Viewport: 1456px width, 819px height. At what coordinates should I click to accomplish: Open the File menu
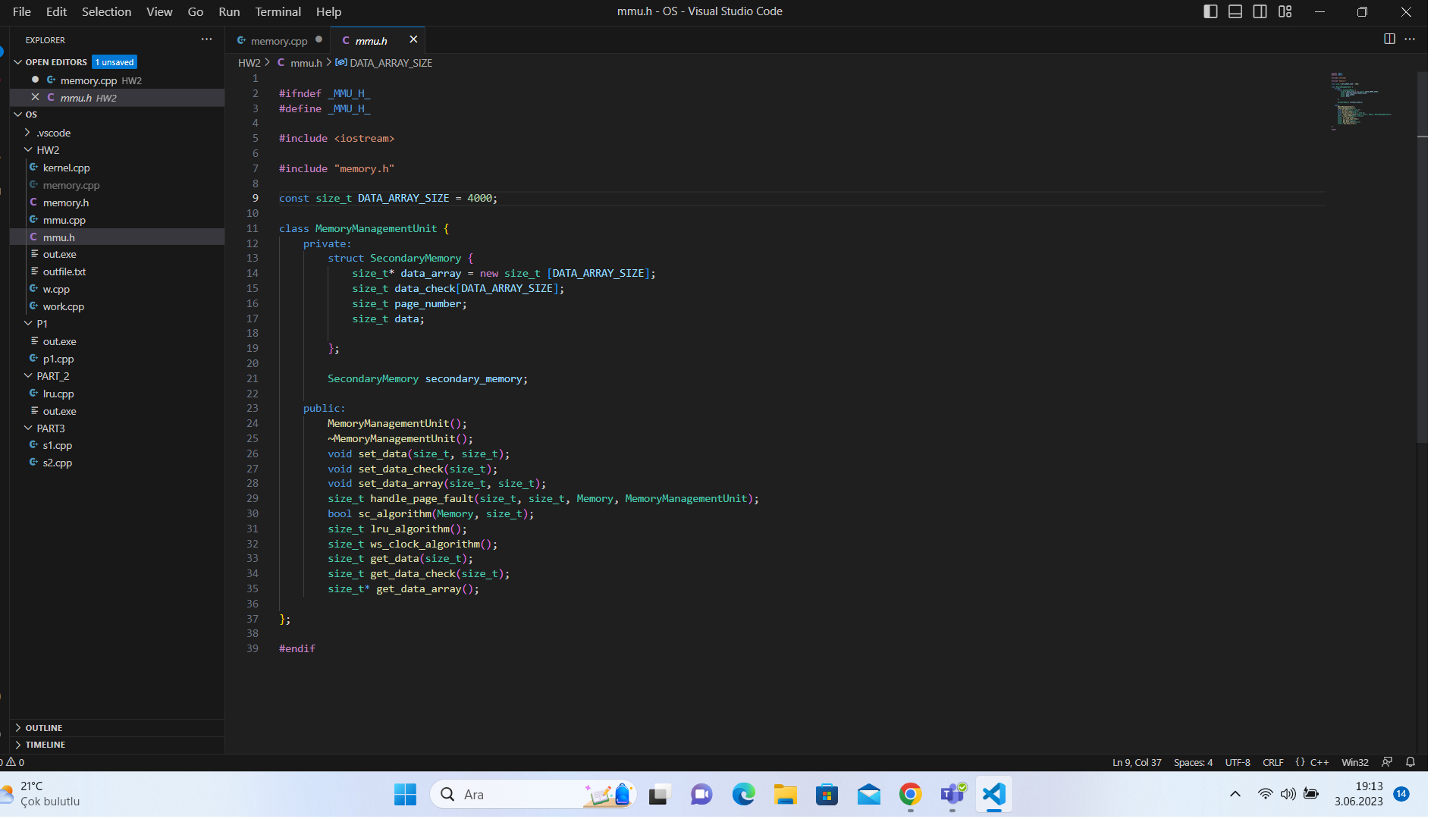[x=22, y=11]
